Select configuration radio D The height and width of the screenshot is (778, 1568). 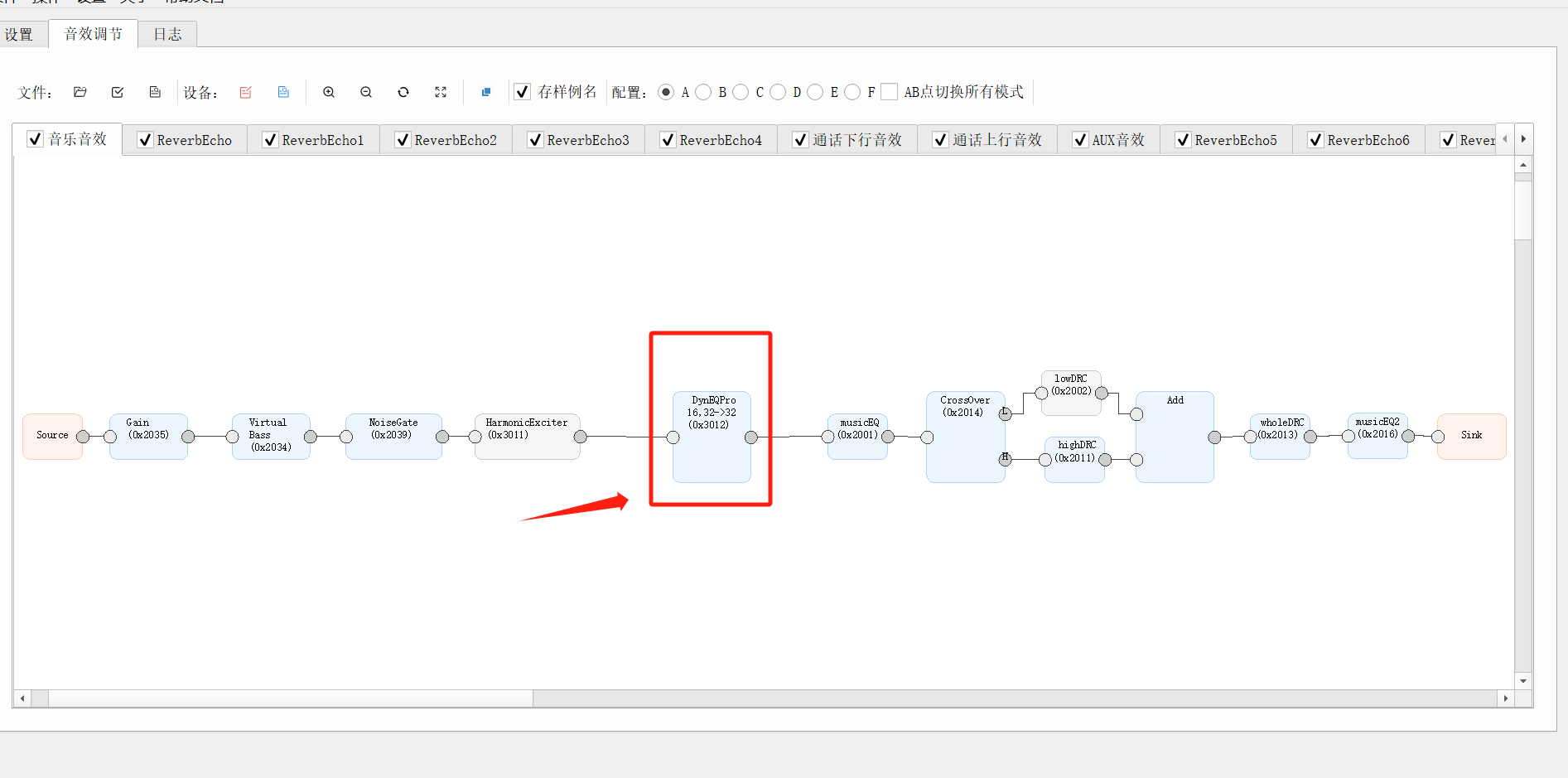click(778, 92)
